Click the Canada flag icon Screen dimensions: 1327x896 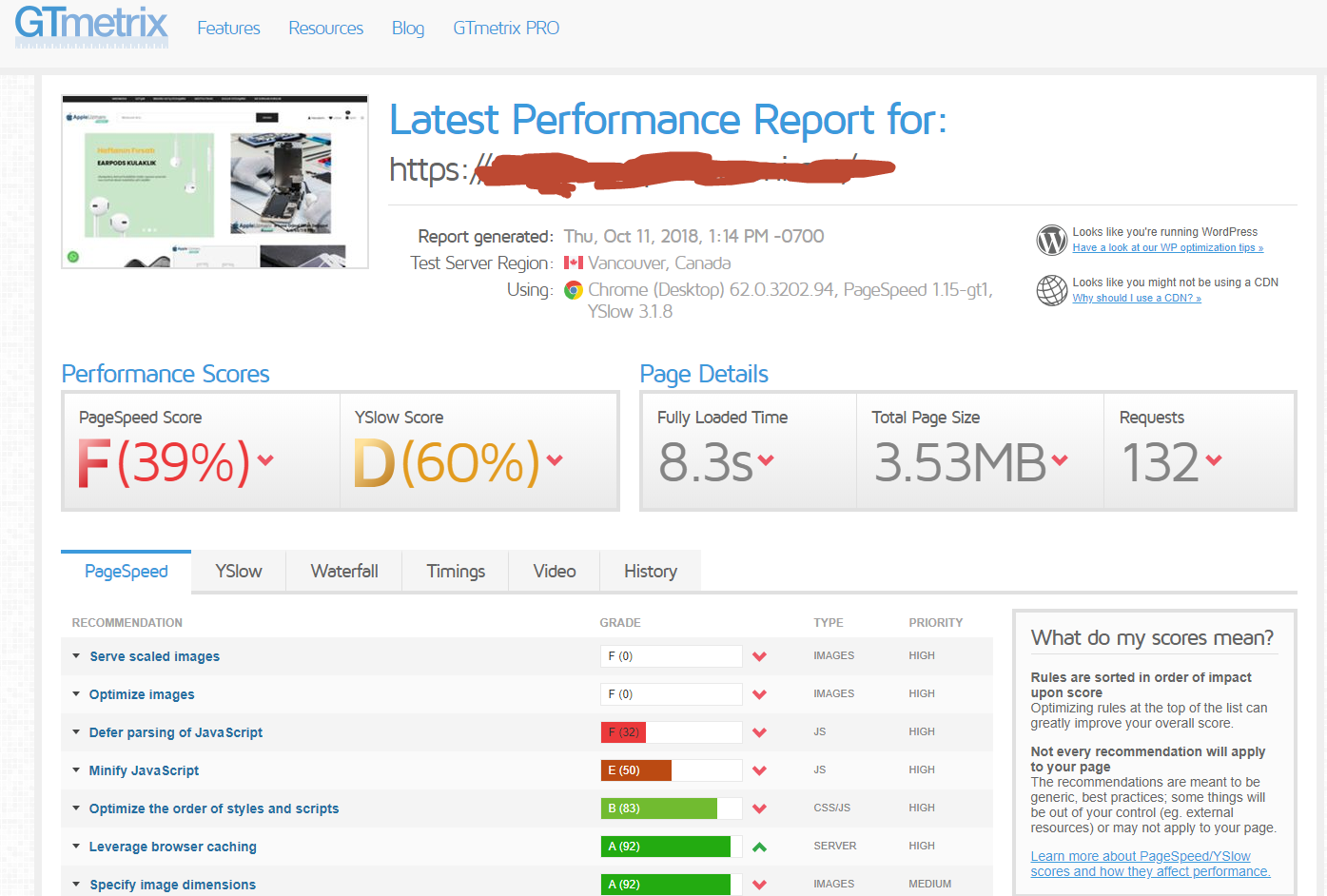point(574,263)
